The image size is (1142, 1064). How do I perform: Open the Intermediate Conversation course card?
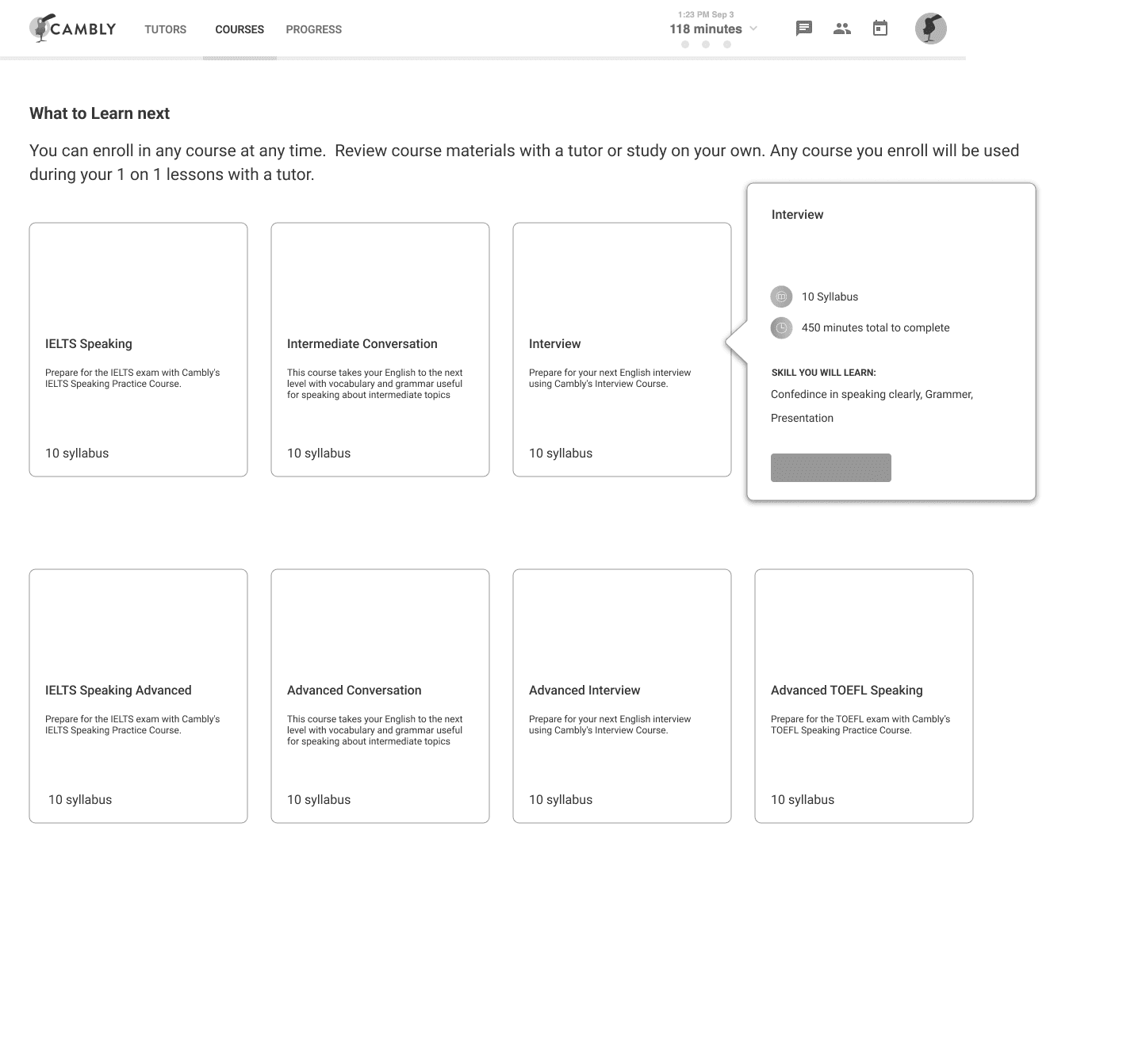point(380,350)
